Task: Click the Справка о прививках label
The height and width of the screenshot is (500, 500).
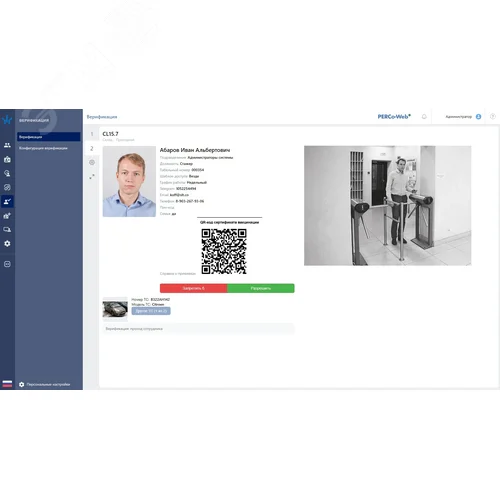Action: click(x=178, y=274)
